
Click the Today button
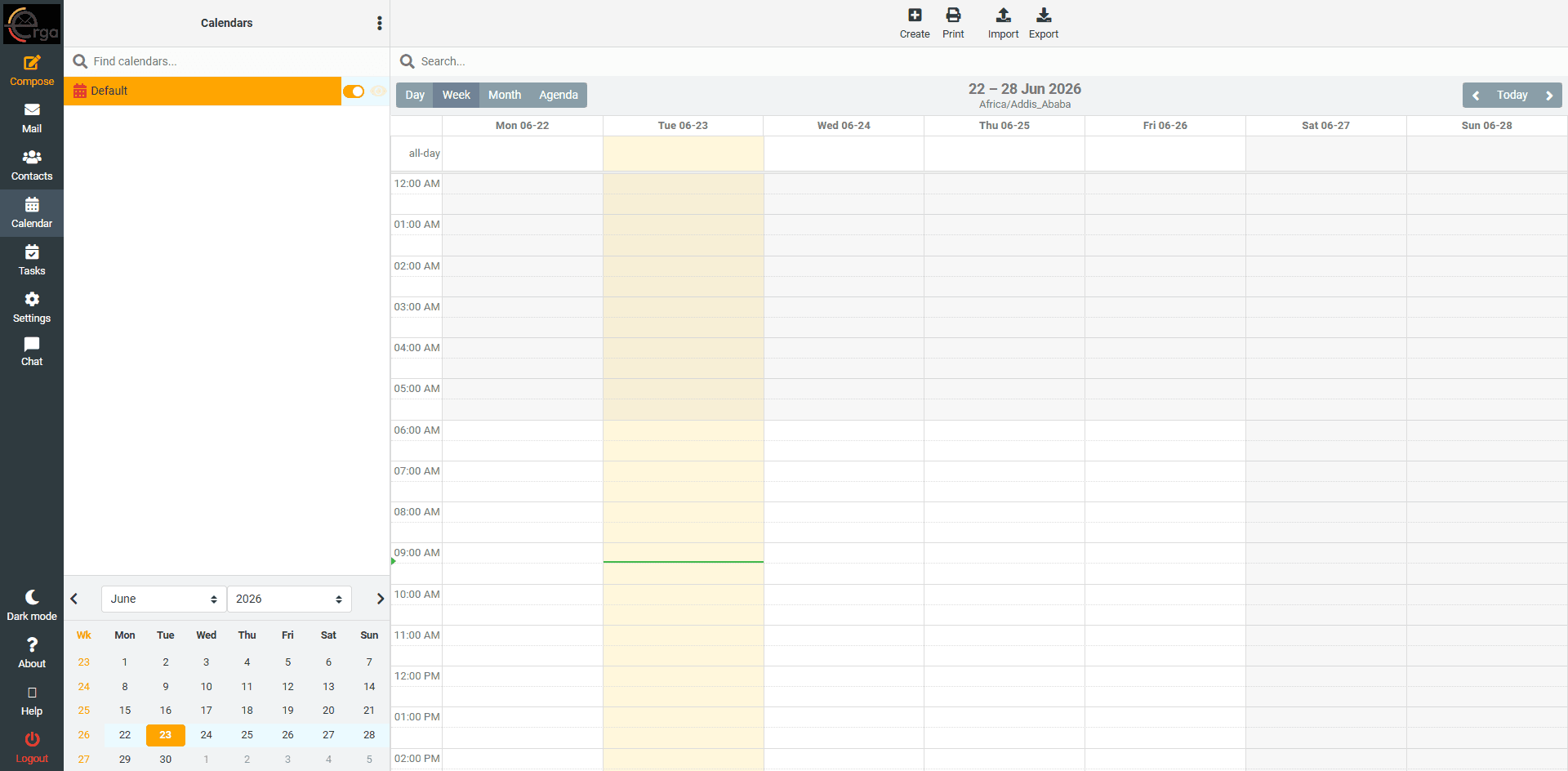tap(1512, 96)
